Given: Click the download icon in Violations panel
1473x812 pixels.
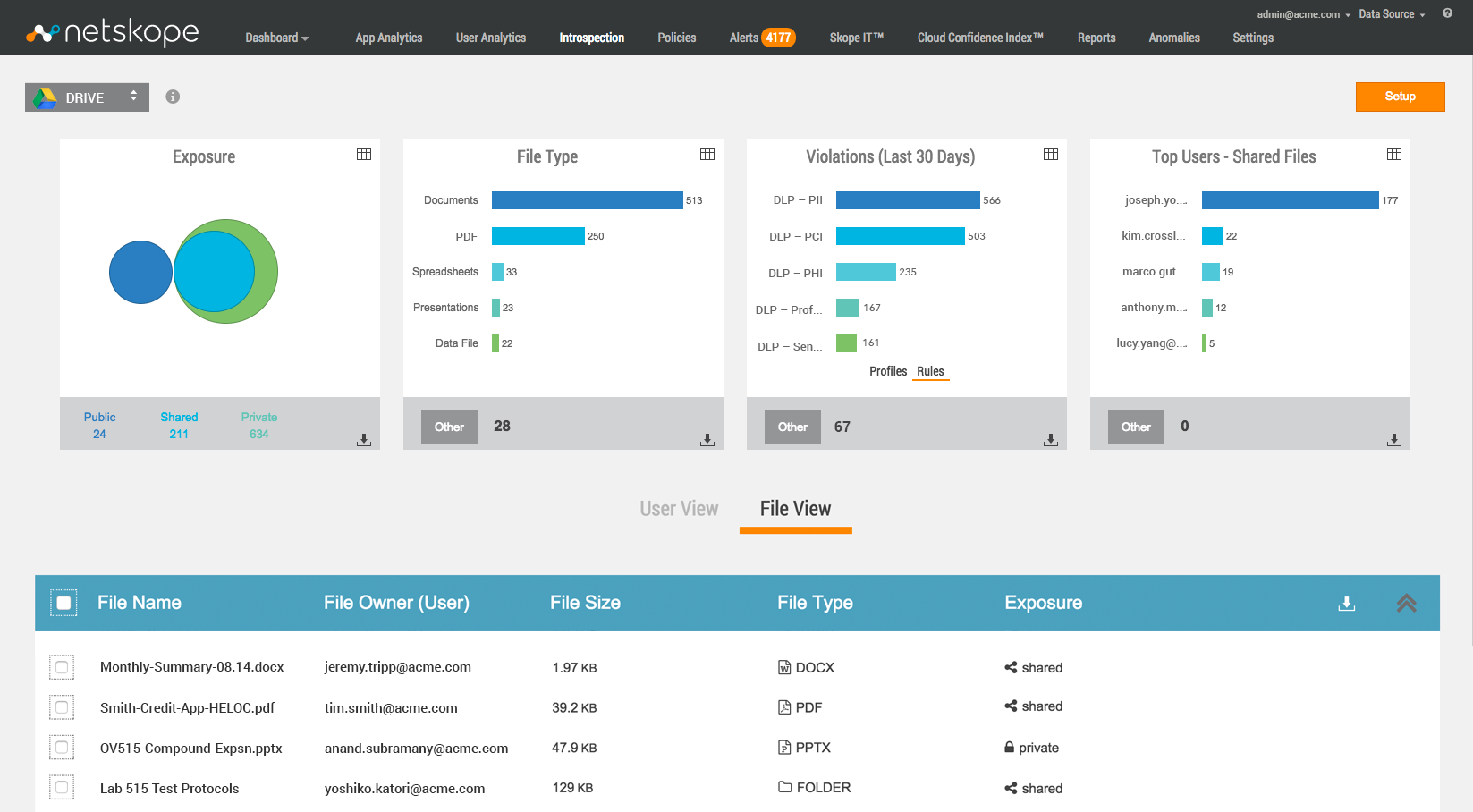Looking at the screenshot, I should [1051, 440].
